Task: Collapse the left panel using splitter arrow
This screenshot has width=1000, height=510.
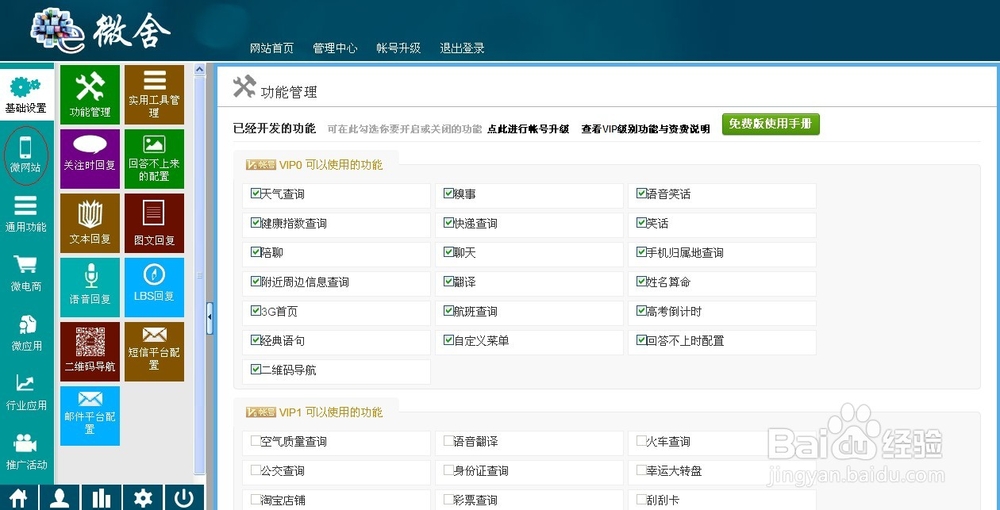Action: (210, 319)
